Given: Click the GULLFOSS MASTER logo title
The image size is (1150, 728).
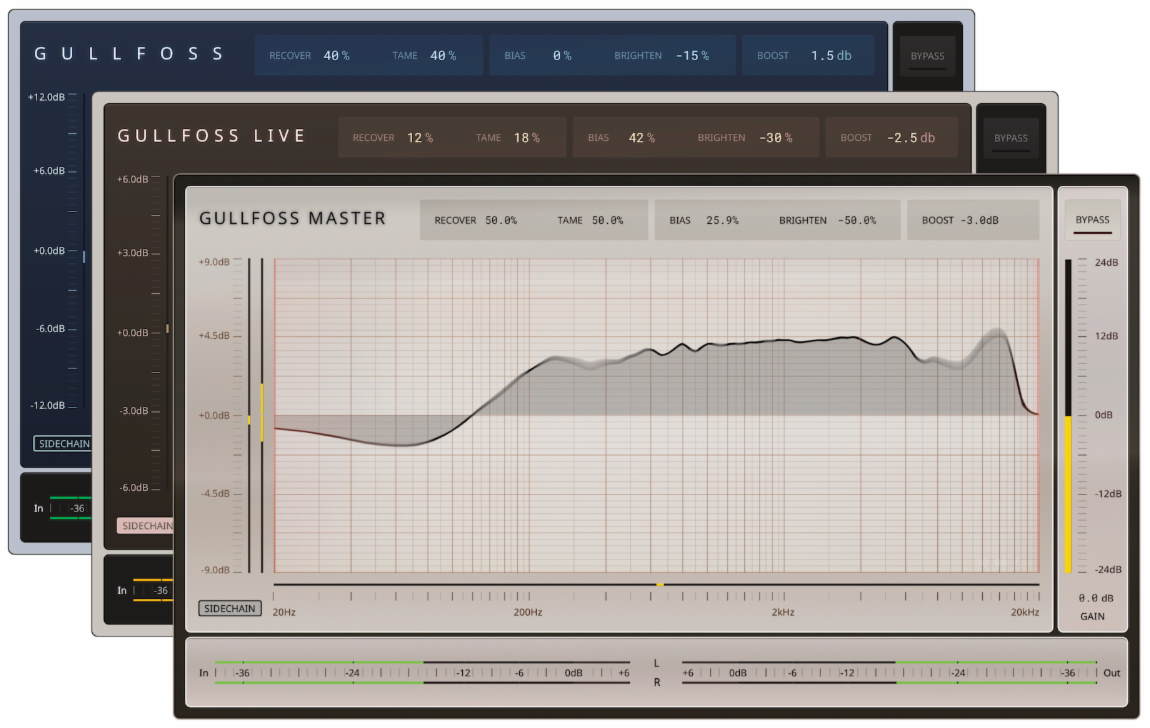Looking at the screenshot, I should (292, 218).
